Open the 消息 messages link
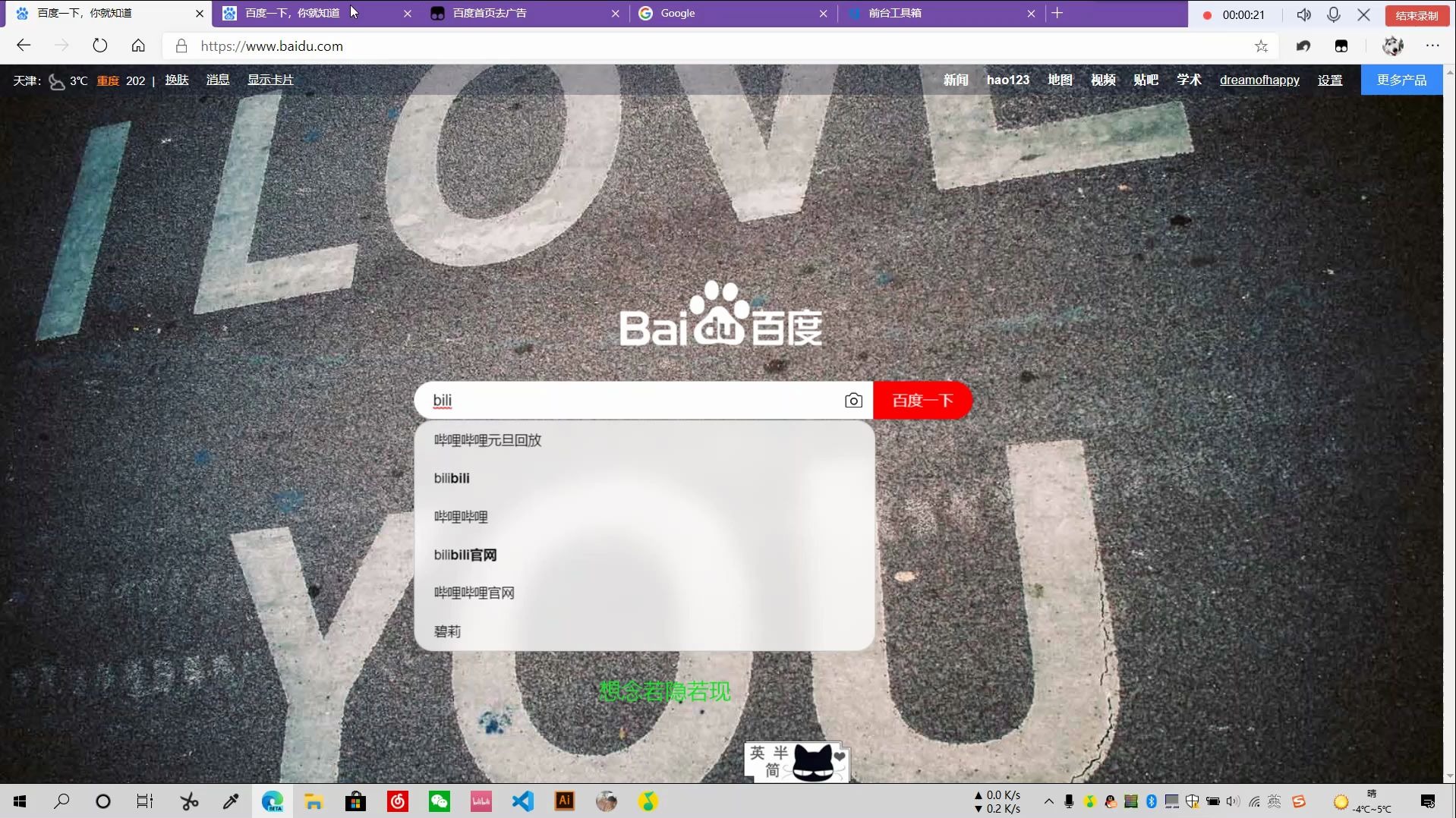Screen dimensions: 1456x818 coord(218,80)
